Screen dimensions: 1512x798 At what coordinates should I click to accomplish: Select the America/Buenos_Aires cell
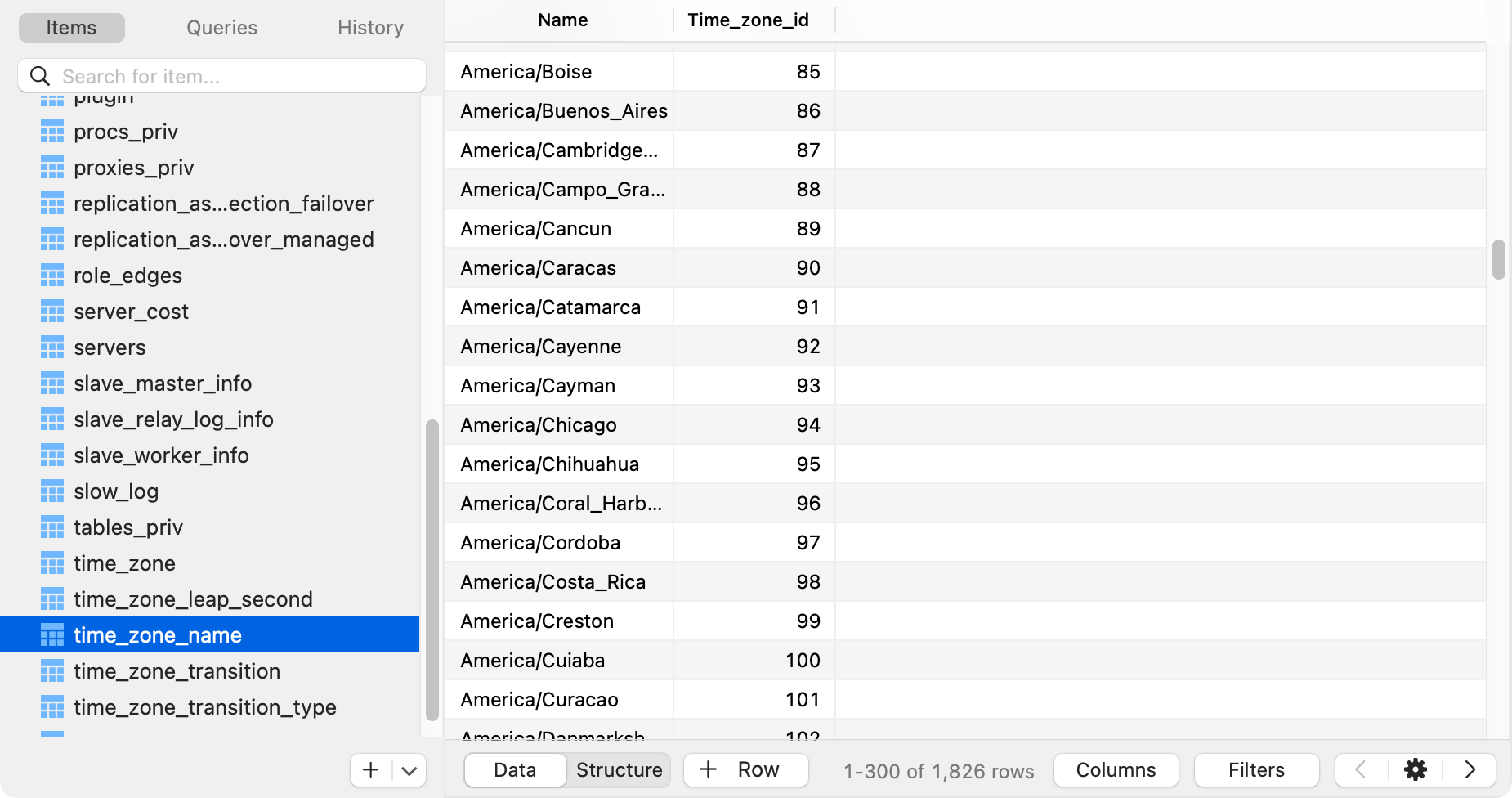click(x=559, y=111)
